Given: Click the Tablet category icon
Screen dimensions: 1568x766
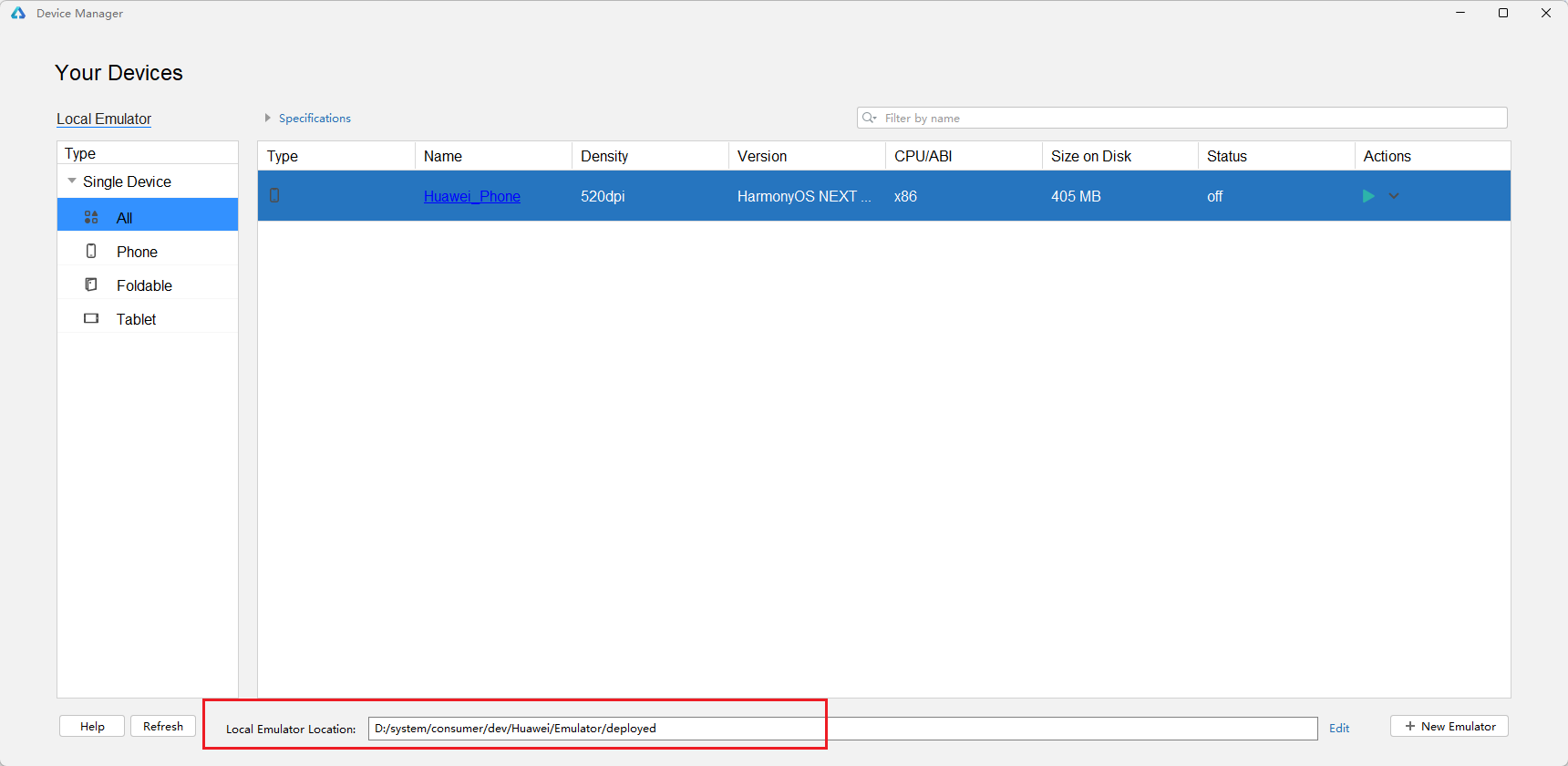Looking at the screenshot, I should click(x=91, y=318).
